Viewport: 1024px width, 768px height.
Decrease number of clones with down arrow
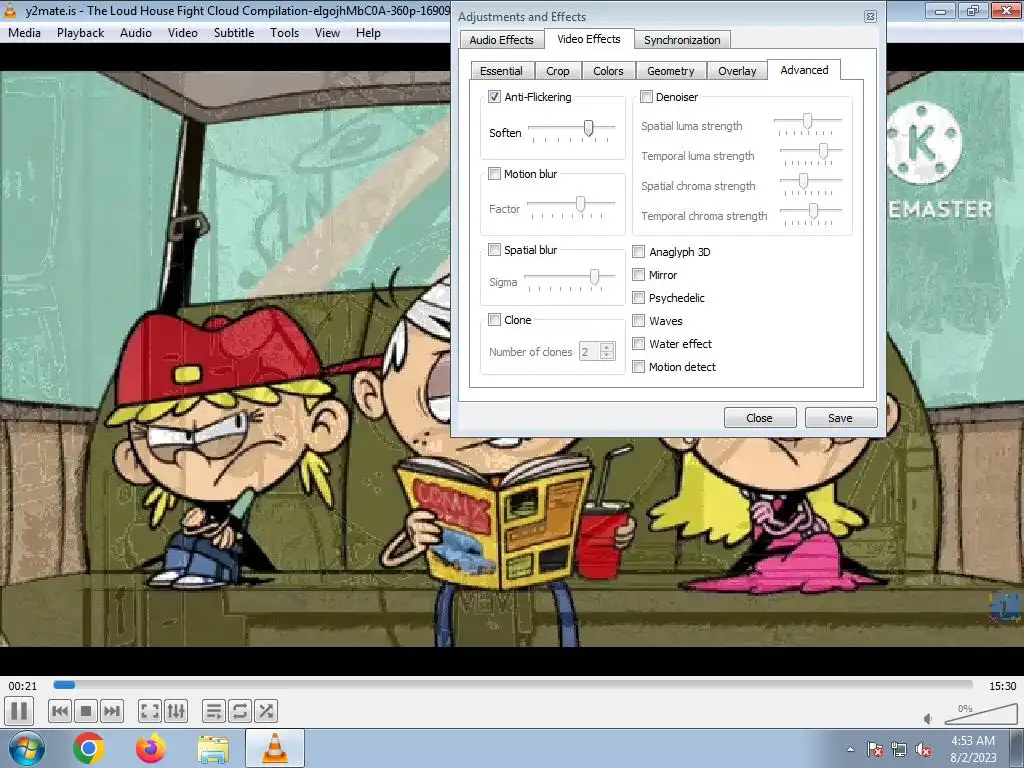(x=607, y=356)
